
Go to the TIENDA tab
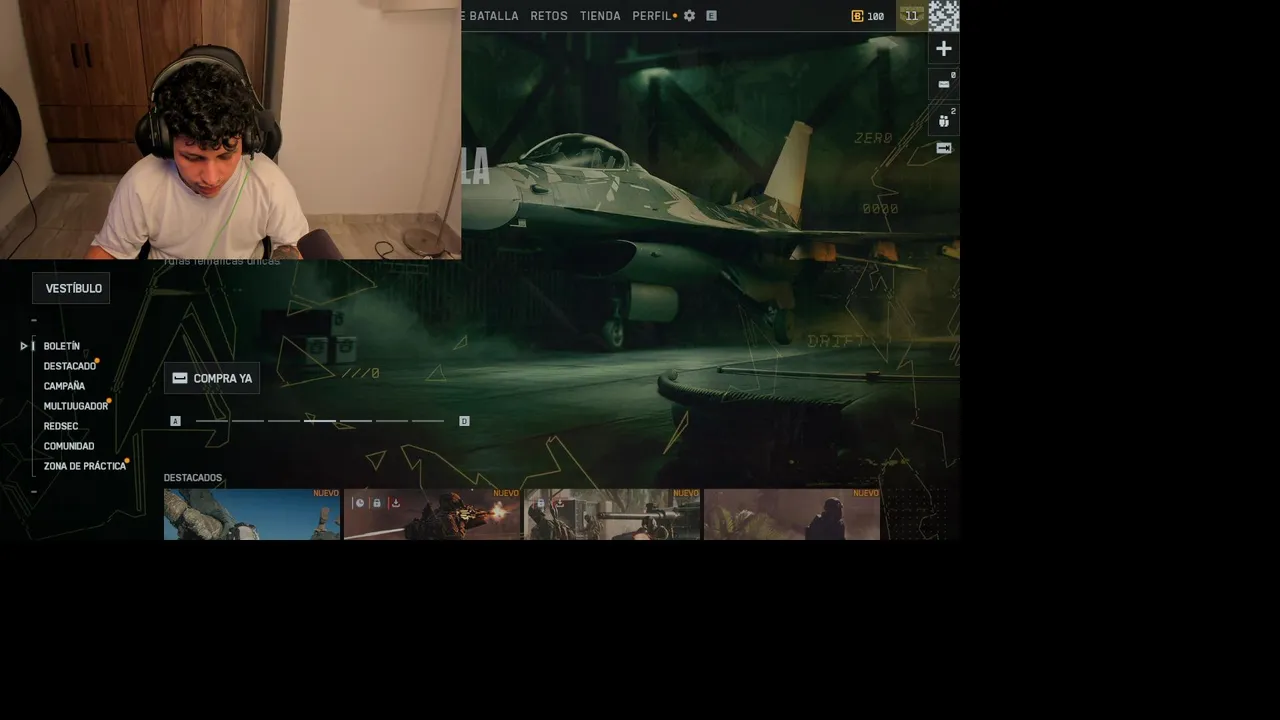tap(600, 16)
